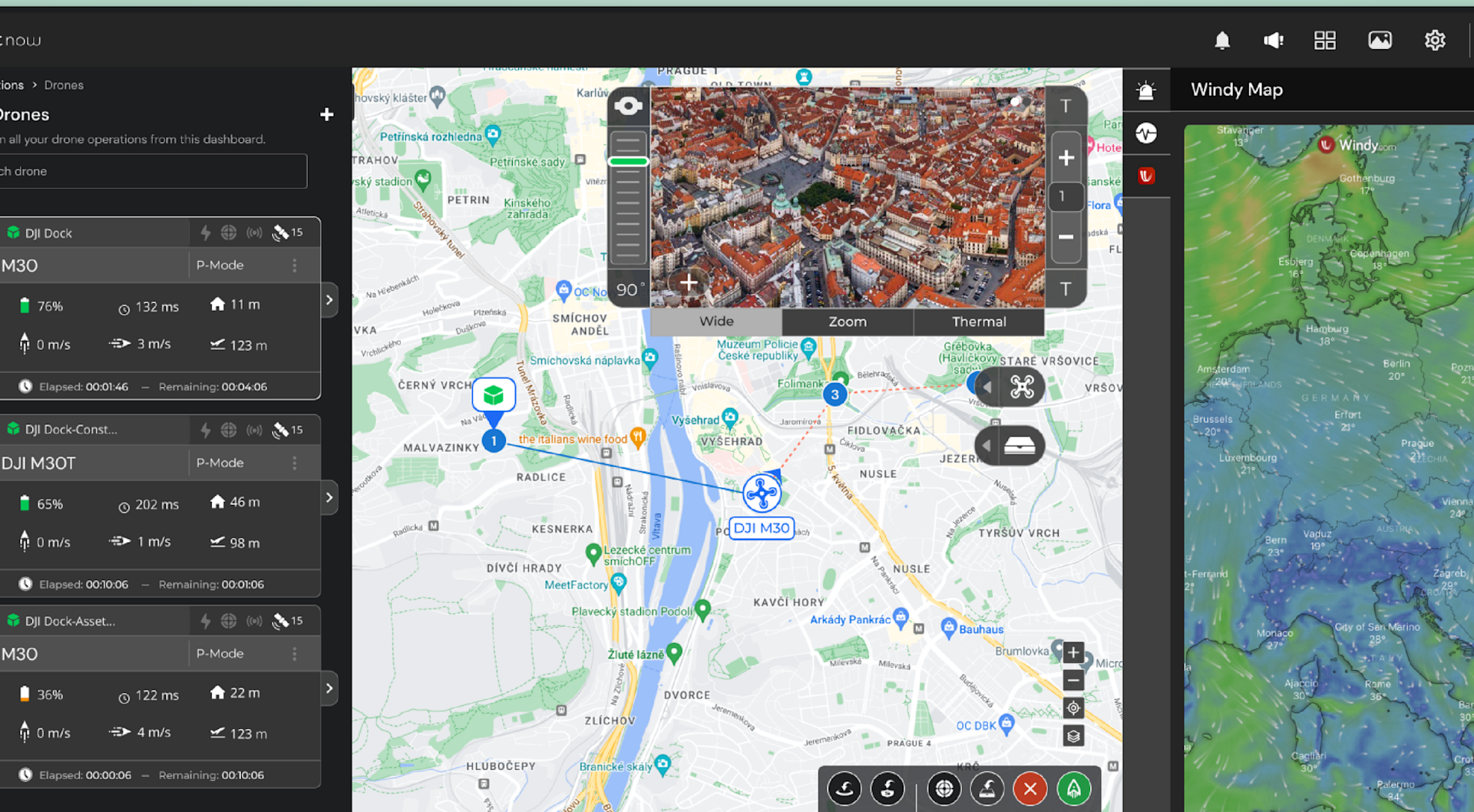
Task: Select waypoint 1 on the map
Action: [494, 441]
